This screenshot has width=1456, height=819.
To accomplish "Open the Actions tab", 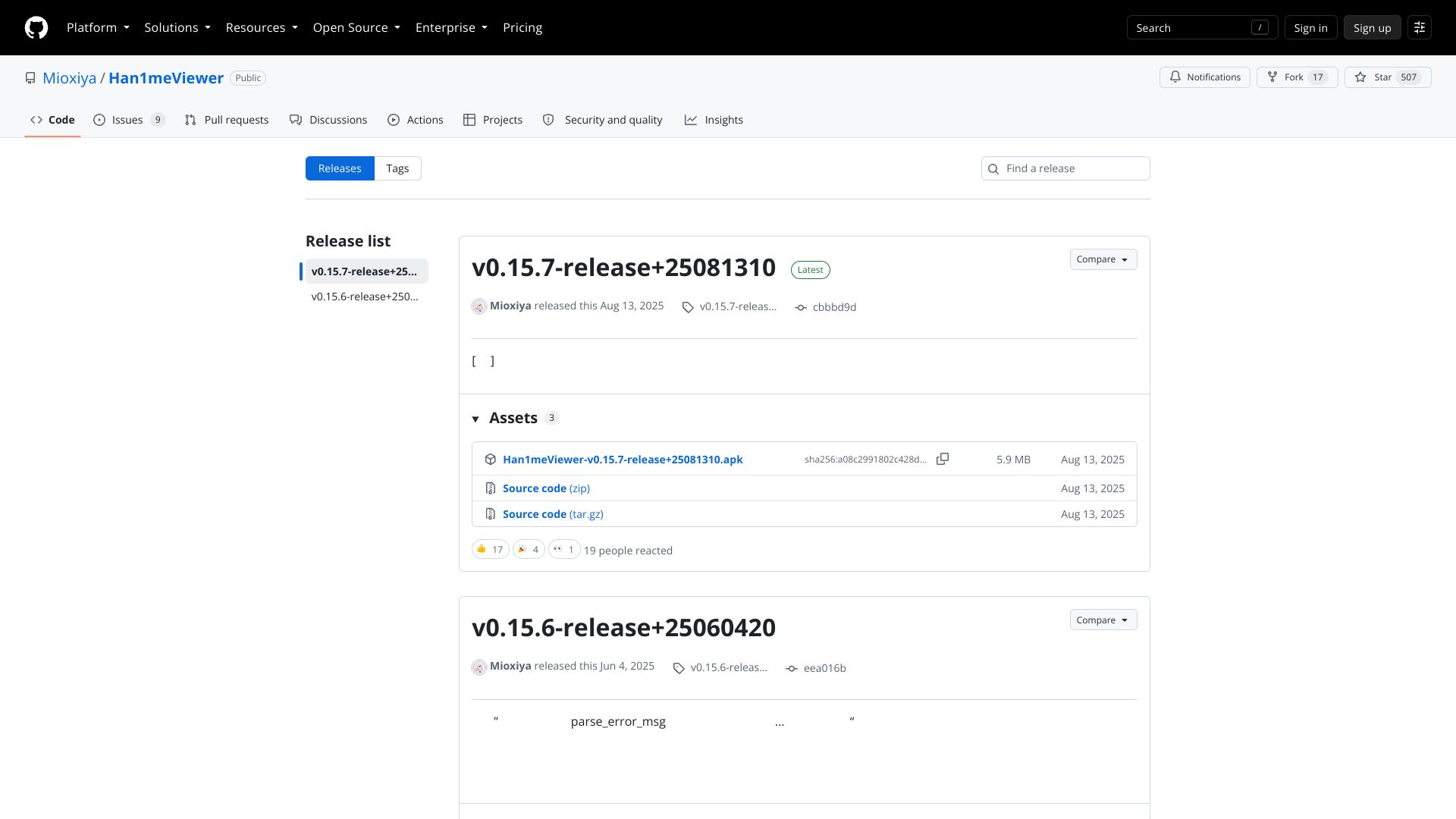I will pyautogui.click(x=415, y=120).
